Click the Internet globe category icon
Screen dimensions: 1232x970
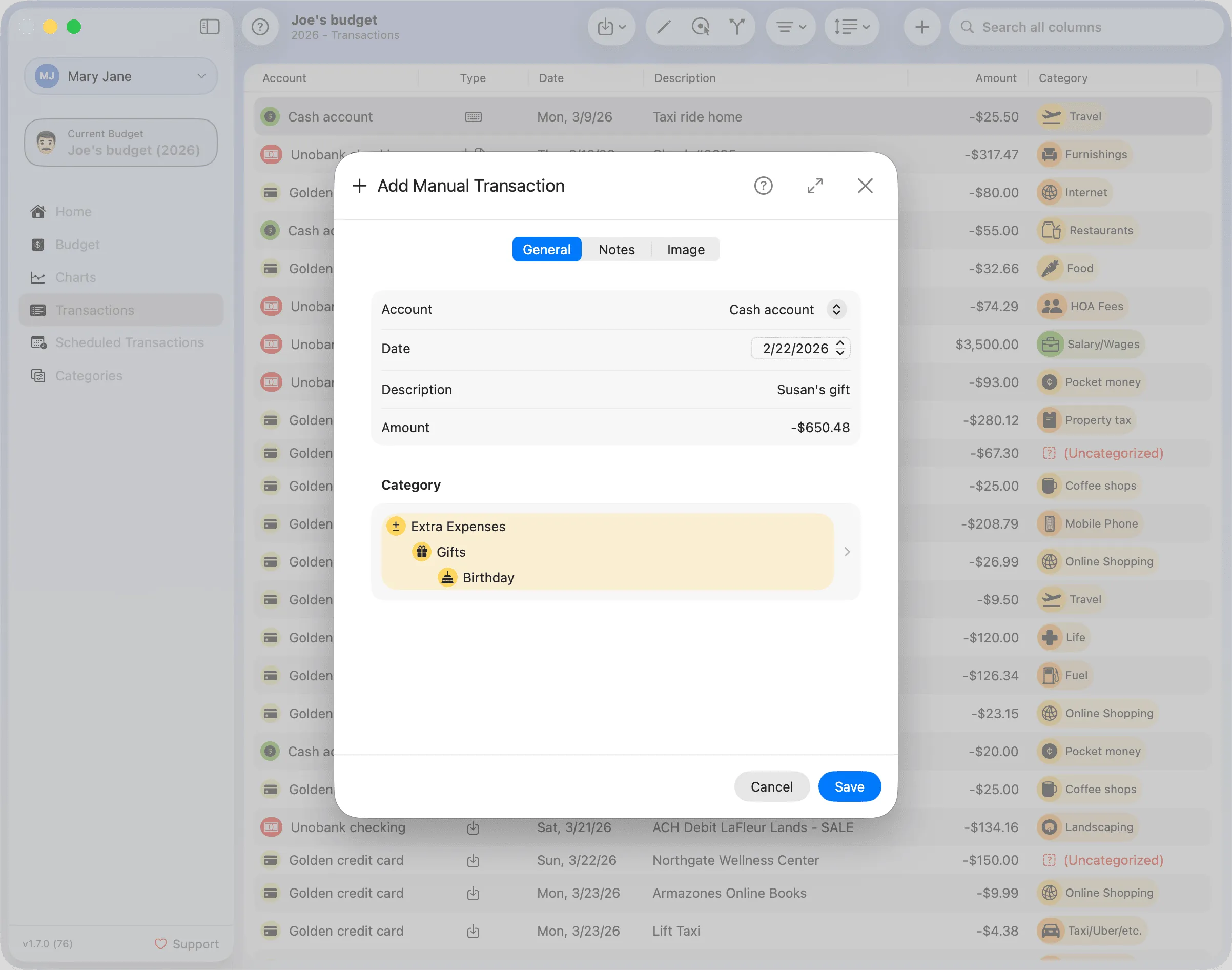(x=1049, y=193)
